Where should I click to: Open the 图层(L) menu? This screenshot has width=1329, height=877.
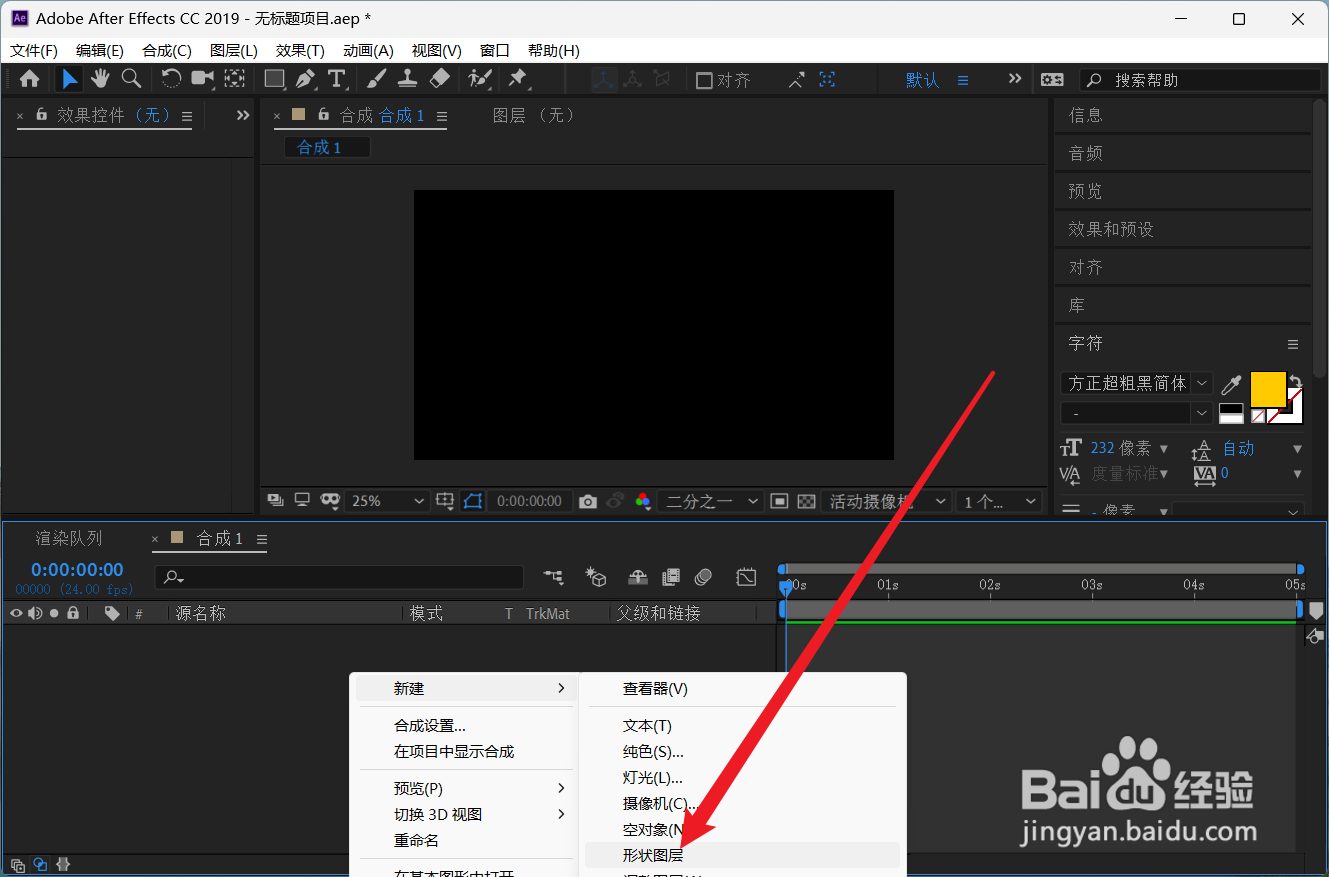point(234,51)
